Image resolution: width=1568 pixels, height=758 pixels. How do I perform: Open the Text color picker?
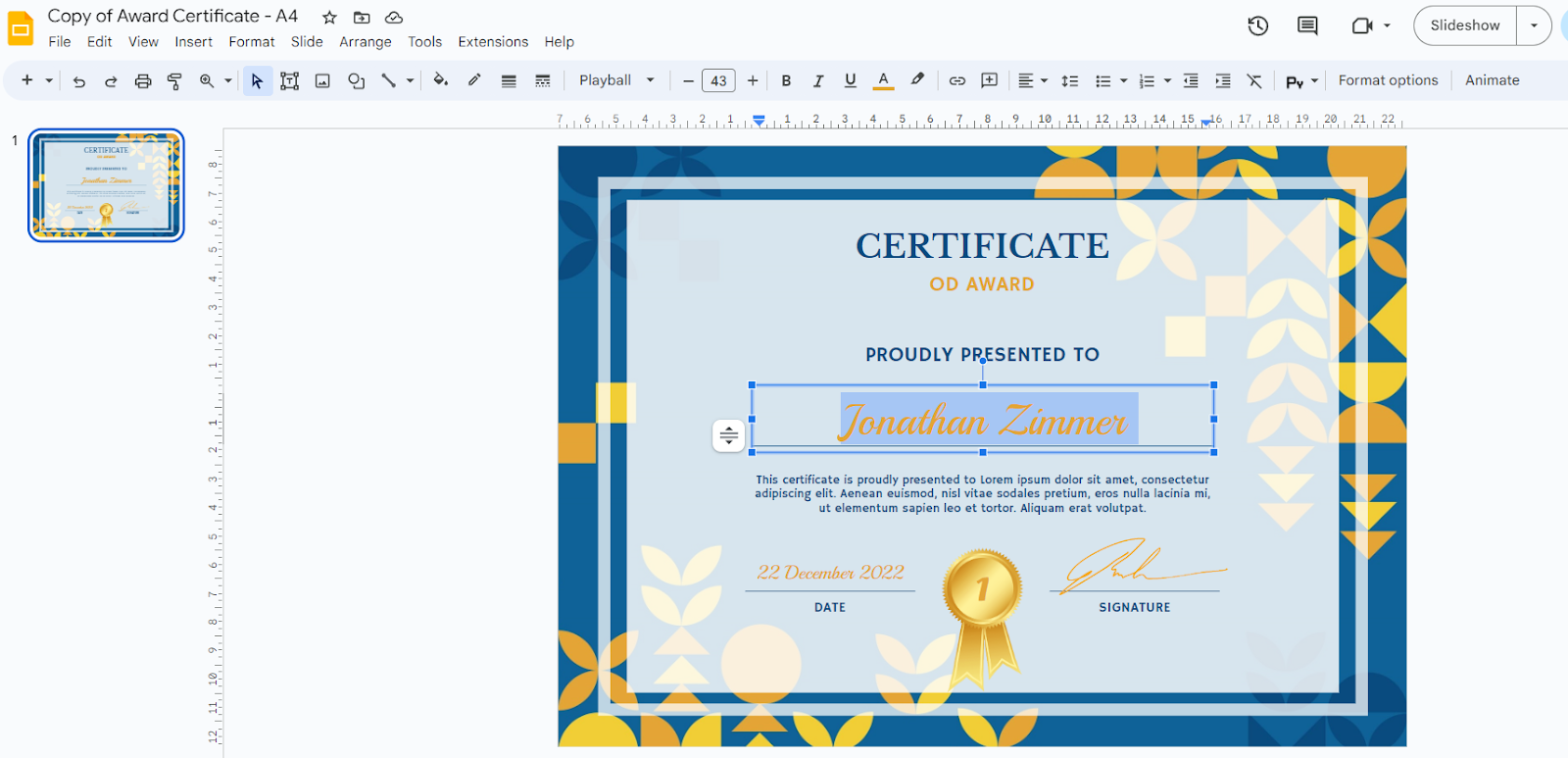pyautogui.click(x=883, y=80)
